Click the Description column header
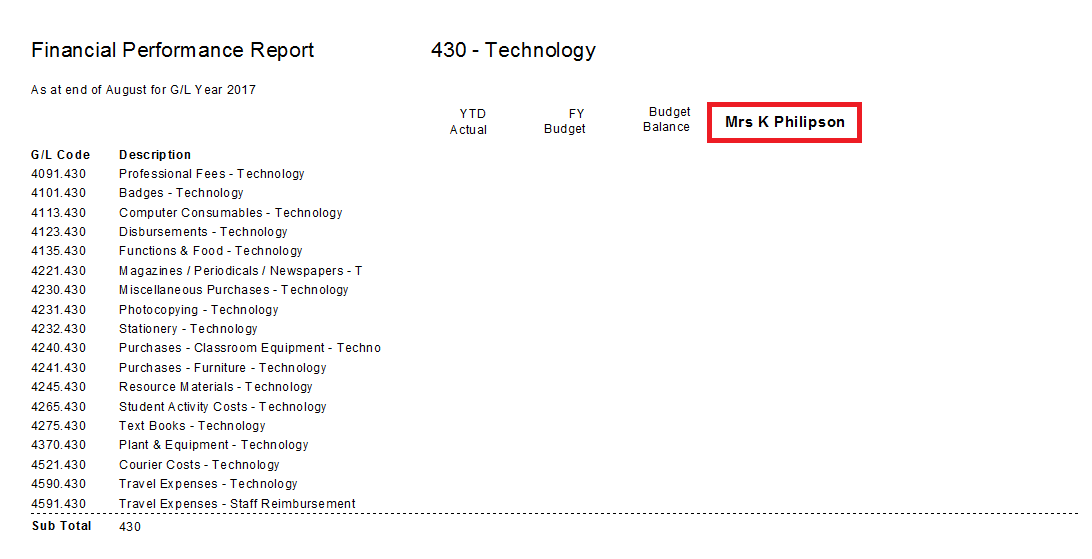Image resolution: width=1092 pixels, height=559 pixels. (x=155, y=155)
